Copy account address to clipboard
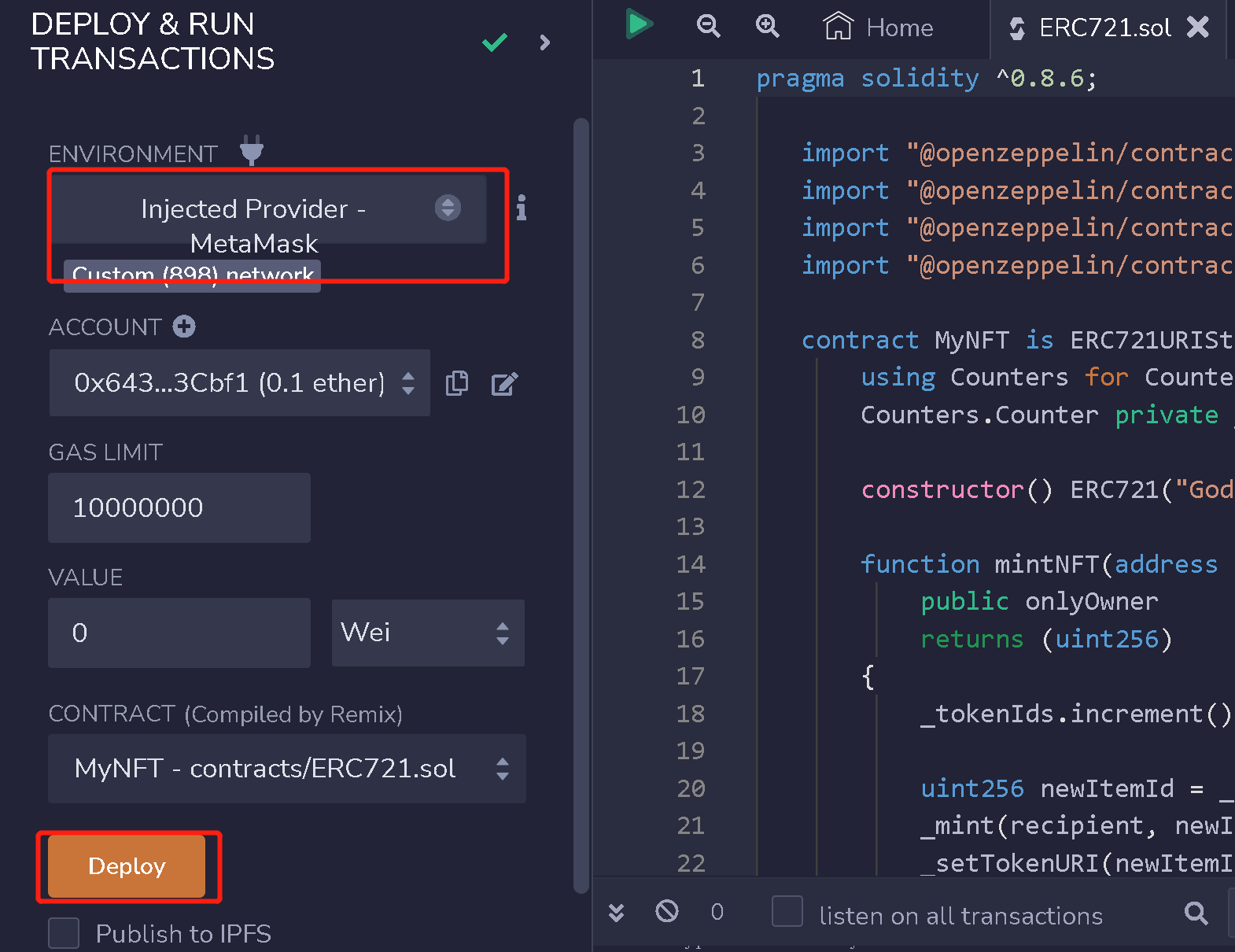 tap(457, 383)
